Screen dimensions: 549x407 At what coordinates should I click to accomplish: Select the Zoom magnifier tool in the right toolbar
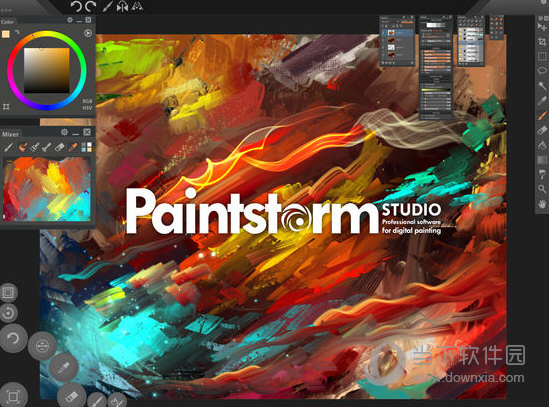tap(542, 189)
